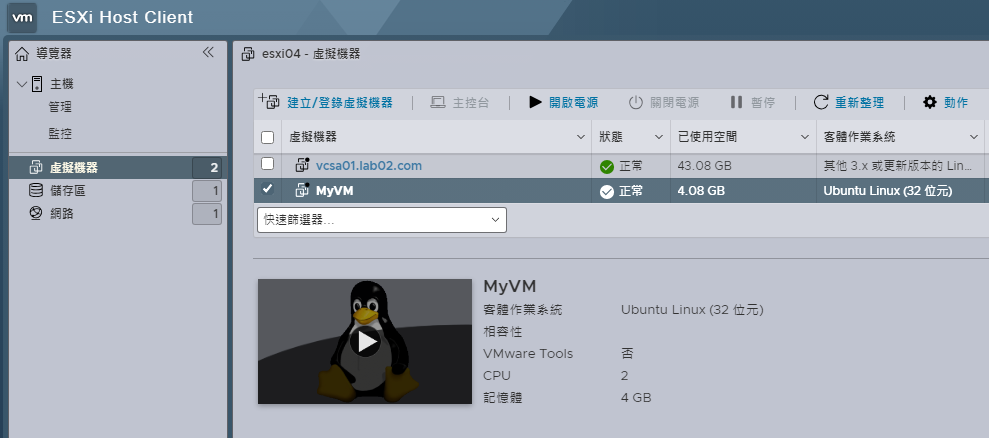Click the network count badge 1

[207, 214]
